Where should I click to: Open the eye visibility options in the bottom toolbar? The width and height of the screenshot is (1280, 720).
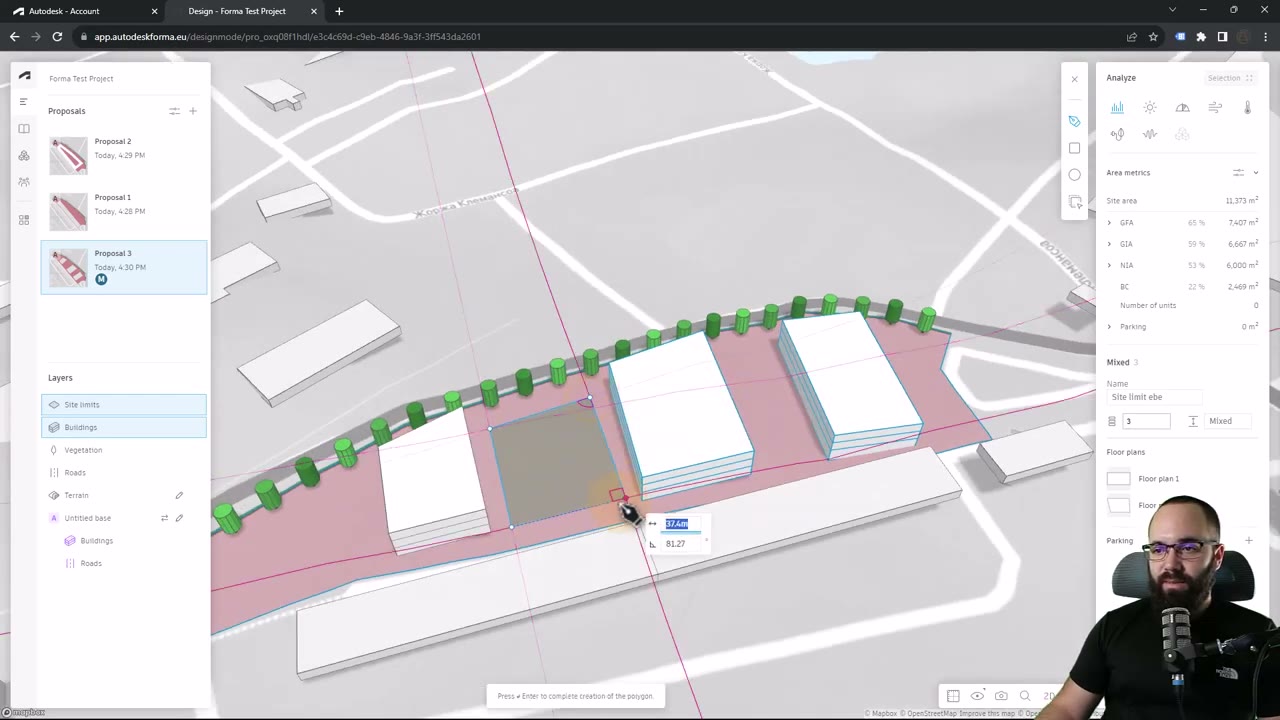(977, 696)
